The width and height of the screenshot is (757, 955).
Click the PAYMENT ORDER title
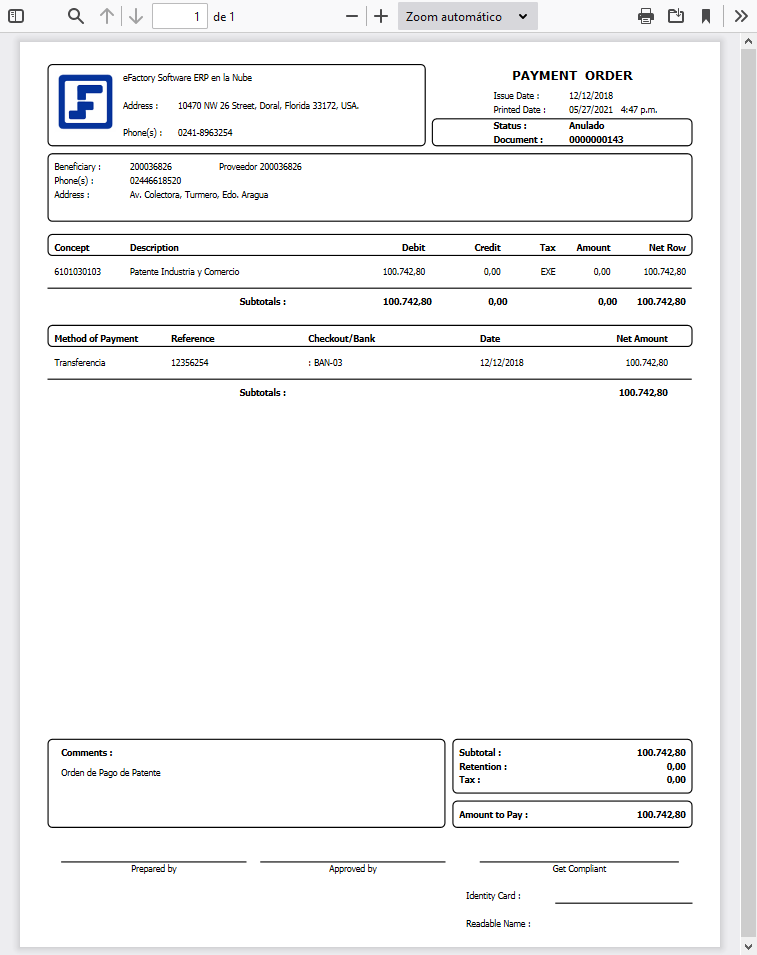pyautogui.click(x=572, y=76)
